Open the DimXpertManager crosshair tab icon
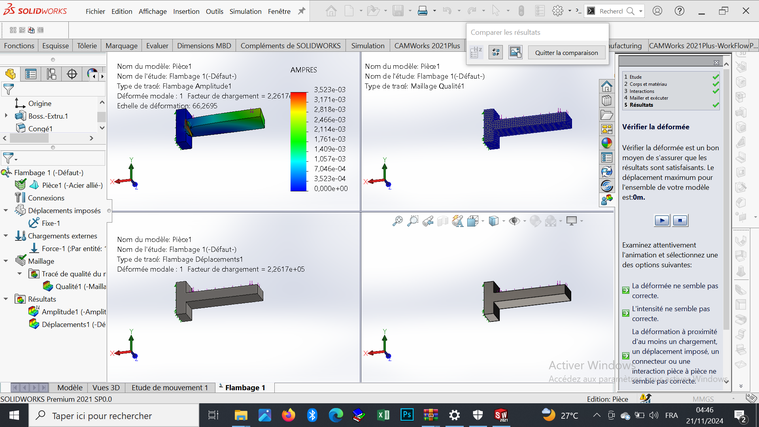 (72, 74)
